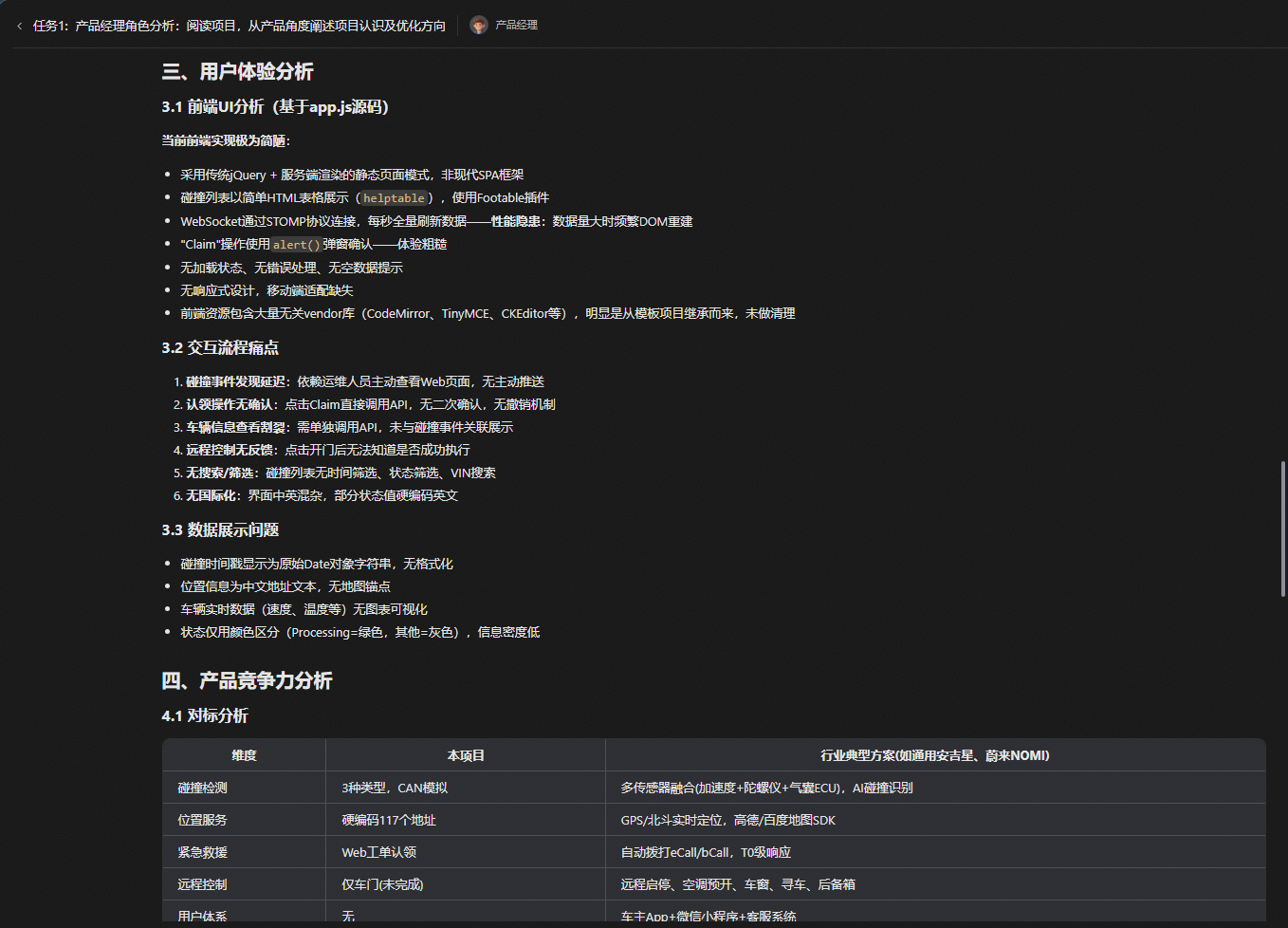Select table cell 自动拨打eCall/bCall
Viewport: 1288px width, 928px height.
935,852
